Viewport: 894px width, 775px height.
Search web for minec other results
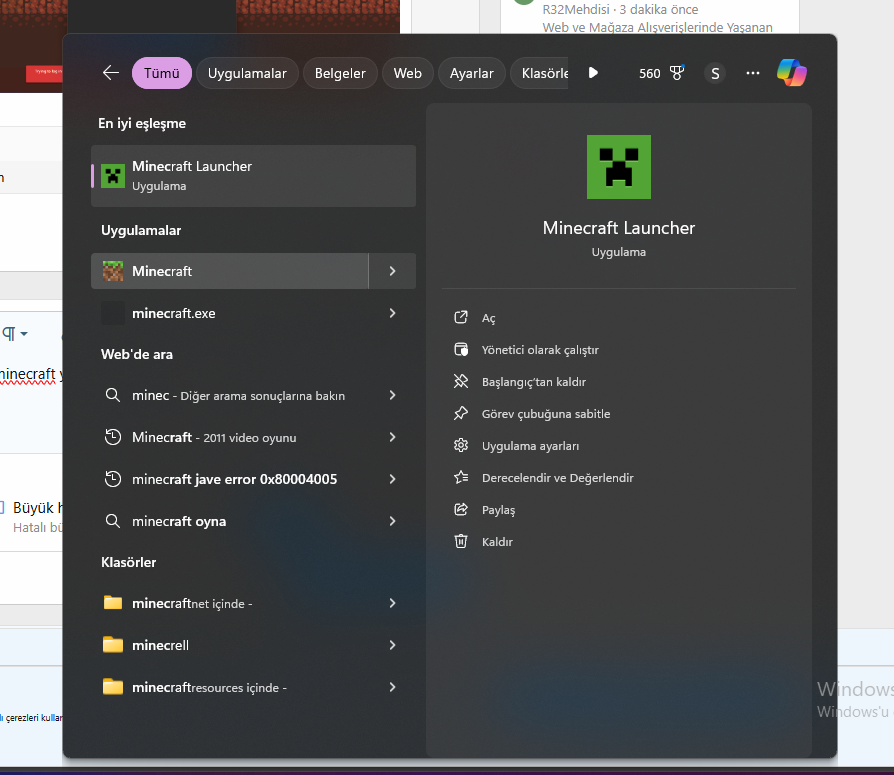tap(230, 395)
